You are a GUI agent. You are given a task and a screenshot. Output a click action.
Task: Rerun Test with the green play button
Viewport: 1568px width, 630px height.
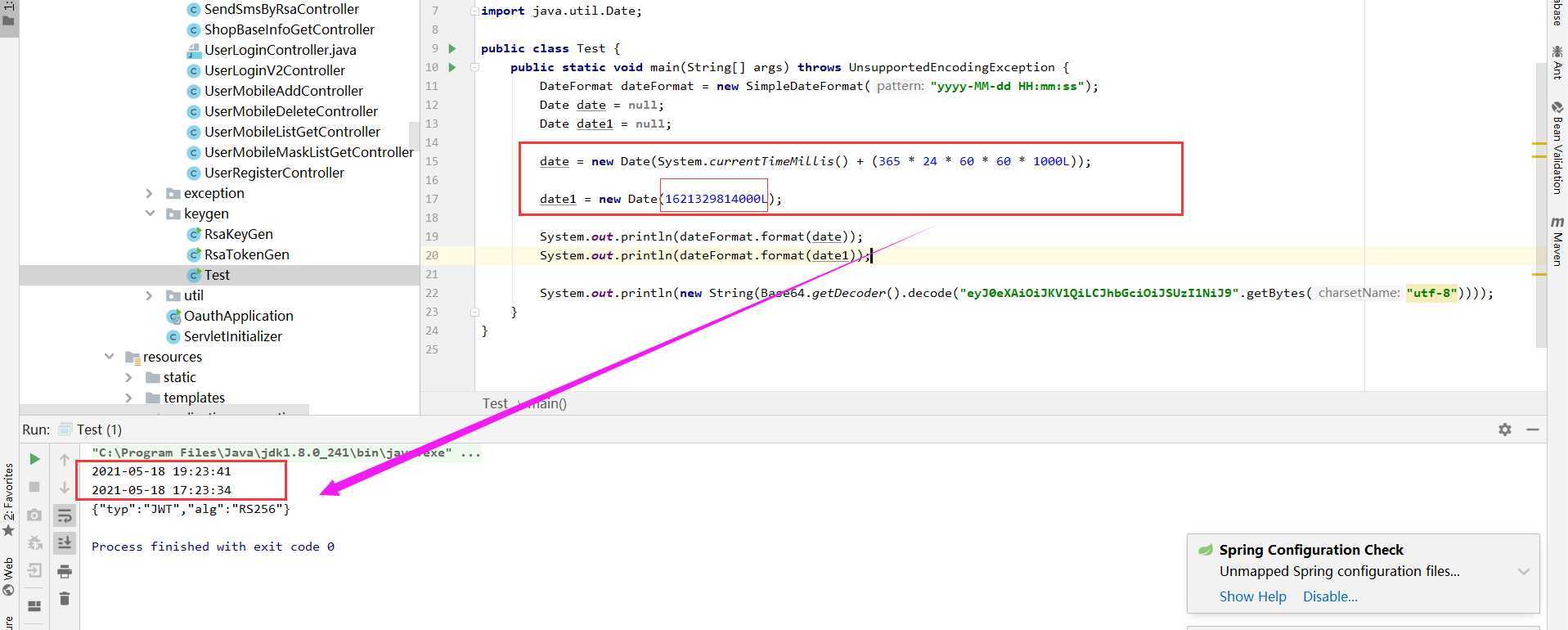click(x=34, y=459)
